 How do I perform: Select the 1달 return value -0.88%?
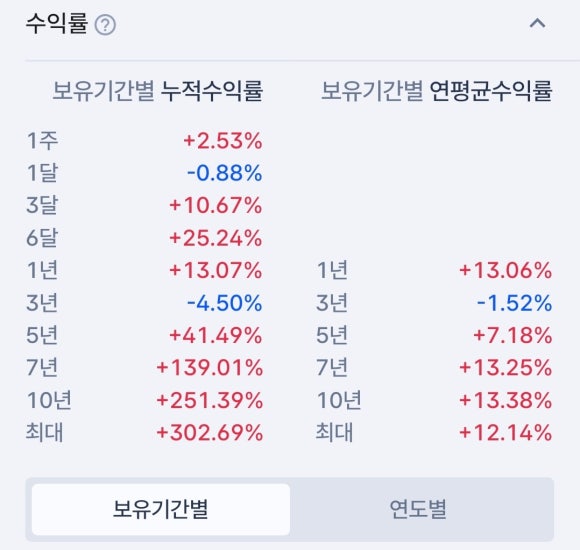click(225, 173)
